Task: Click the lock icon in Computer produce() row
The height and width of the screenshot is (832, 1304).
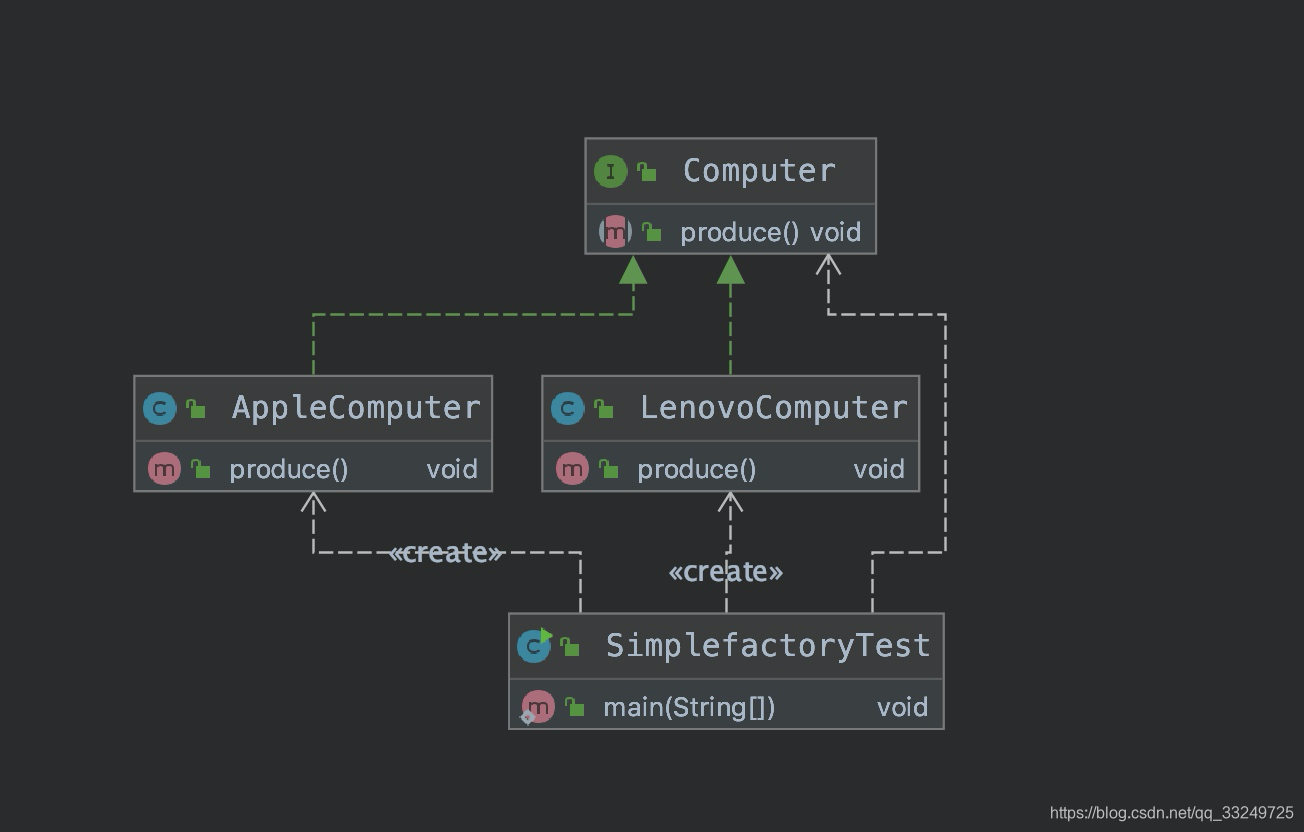Action: point(651,232)
